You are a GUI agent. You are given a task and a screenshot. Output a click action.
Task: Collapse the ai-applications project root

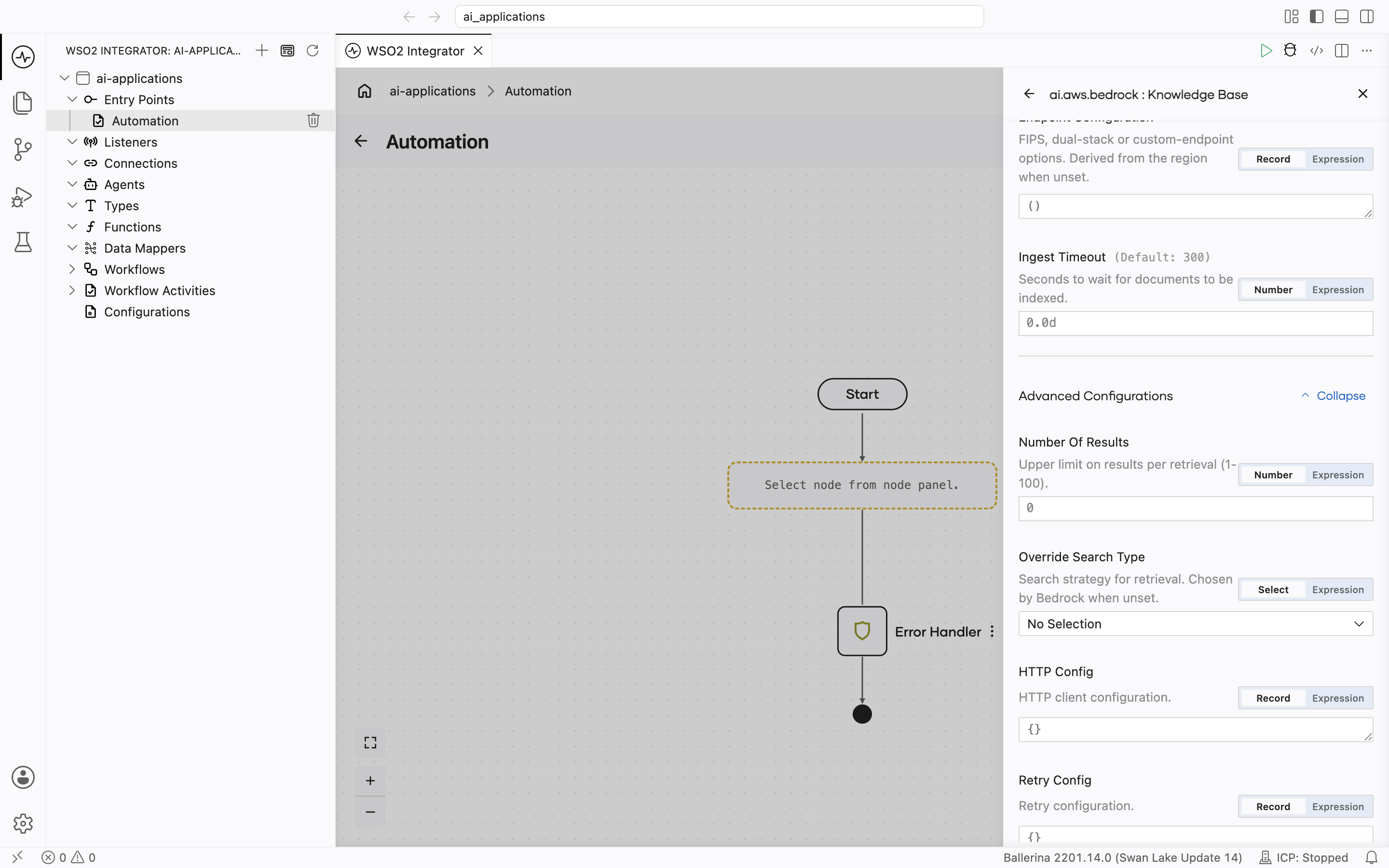64,78
